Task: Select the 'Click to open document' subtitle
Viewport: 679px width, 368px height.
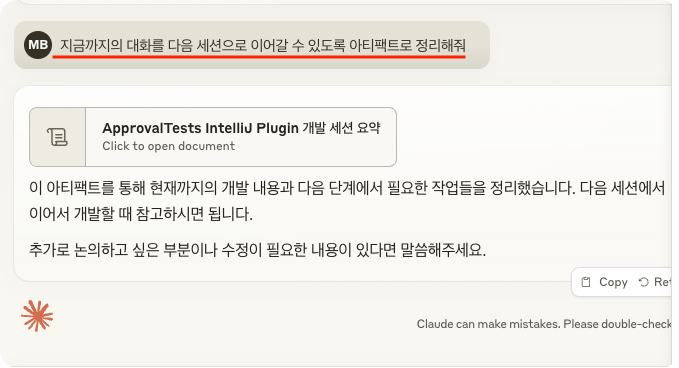Action: point(168,146)
